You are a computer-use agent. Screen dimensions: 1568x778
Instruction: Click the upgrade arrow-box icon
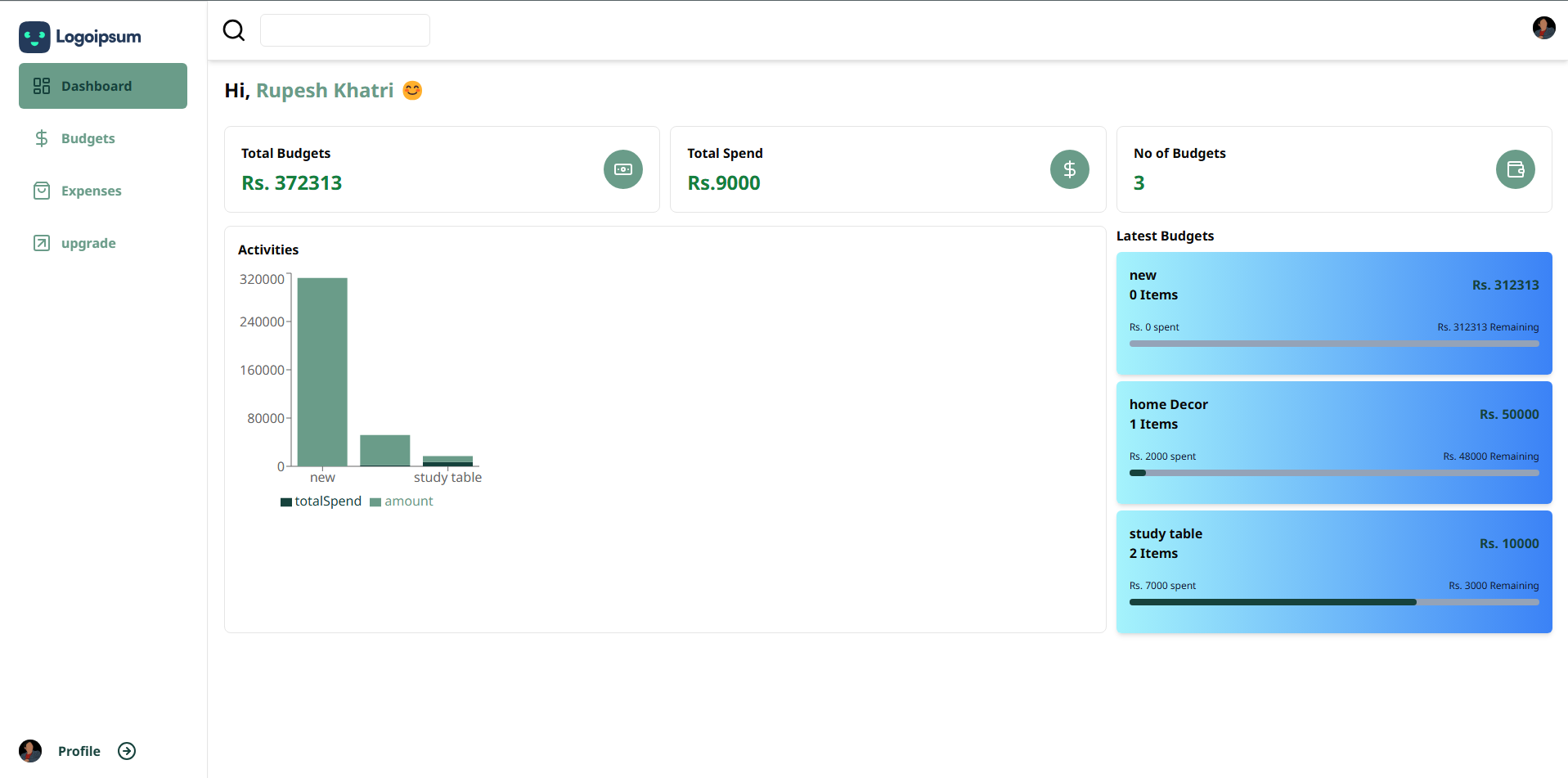pos(42,243)
